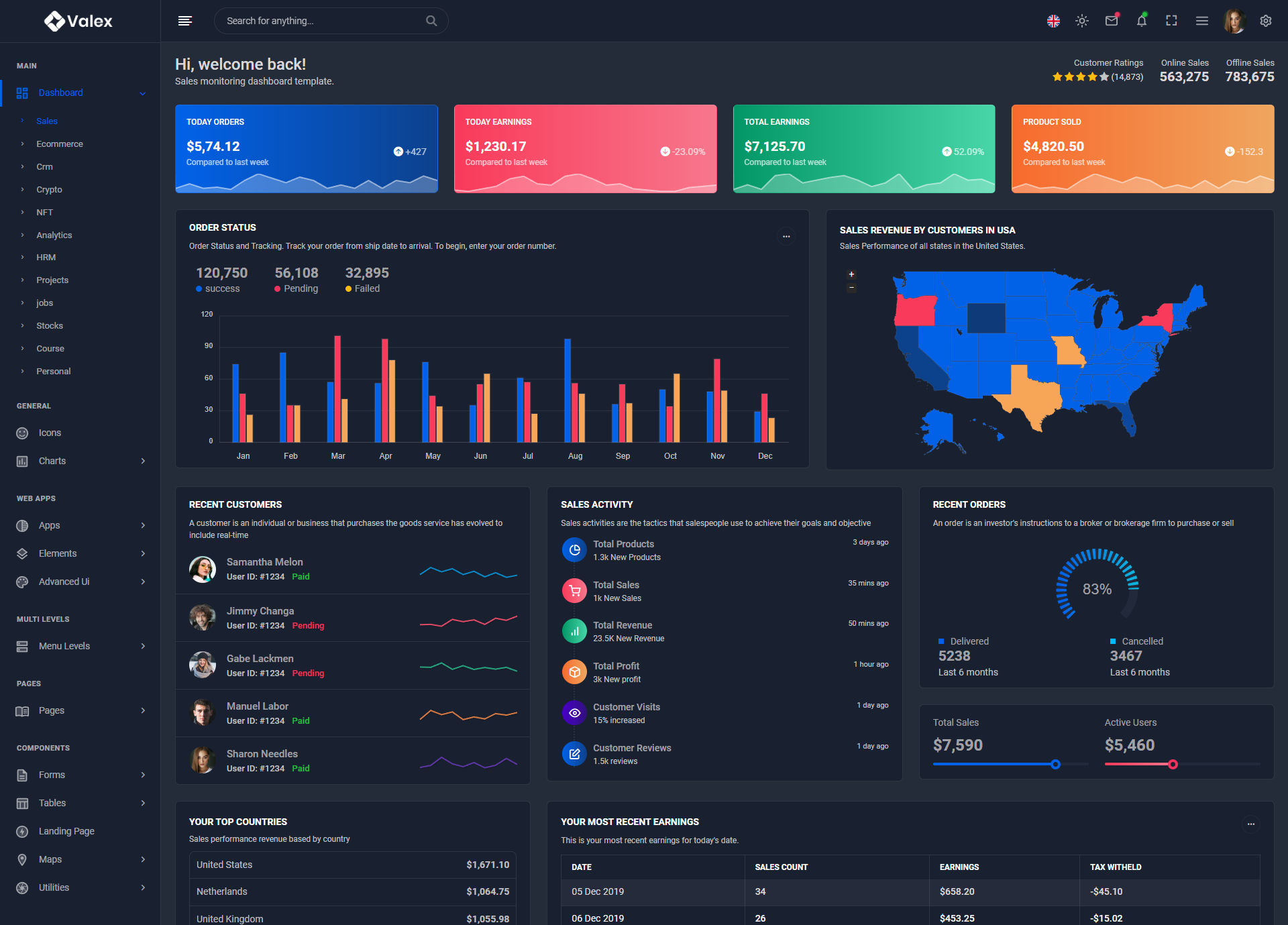Toggle fullscreen mode icon in header

click(1171, 21)
